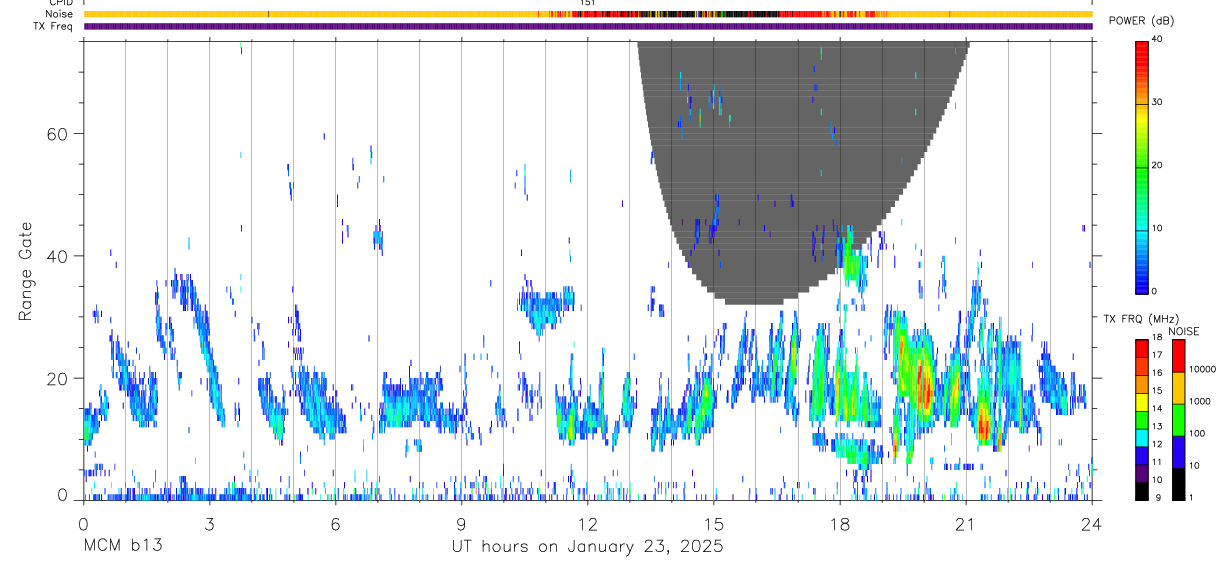The height and width of the screenshot is (567, 1228).
Task: Click the 'TX Freq' row label at top
Action: point(54,26)
